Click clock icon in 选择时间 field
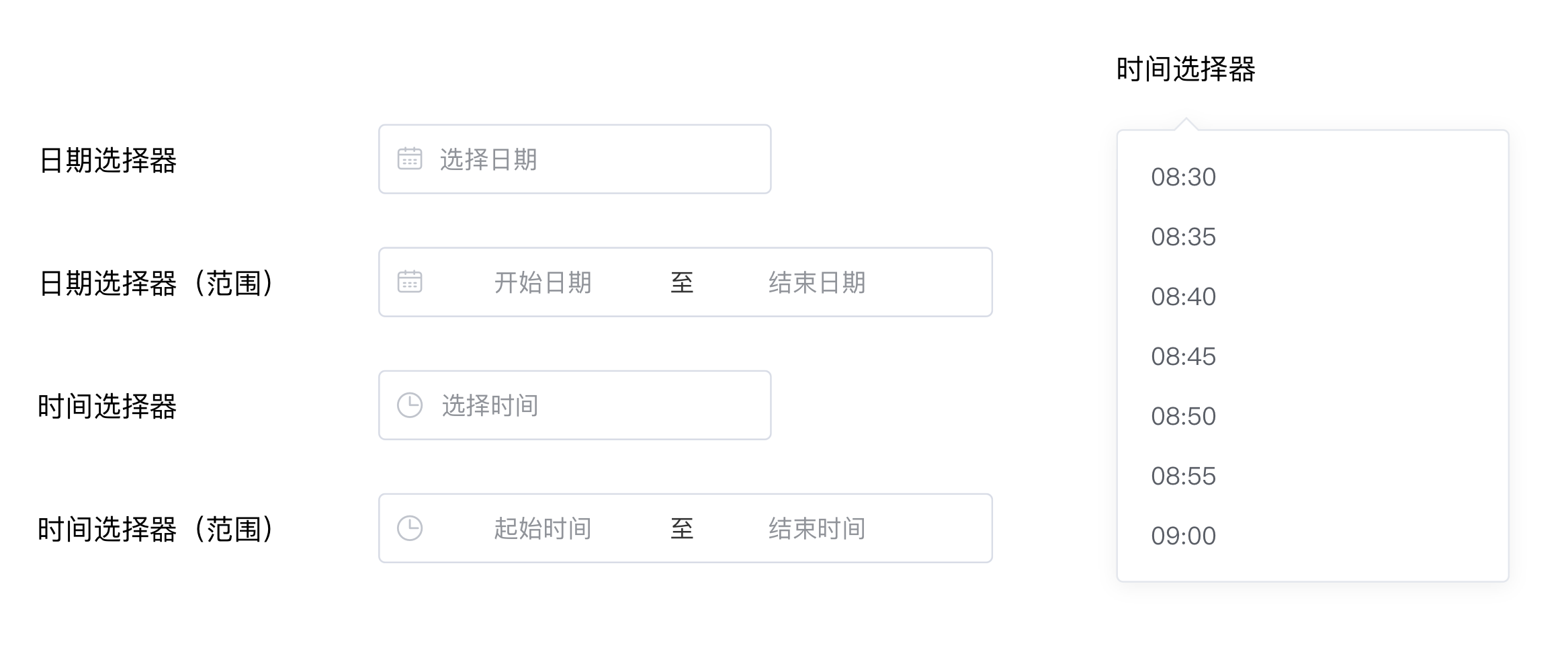 (409, 405)
